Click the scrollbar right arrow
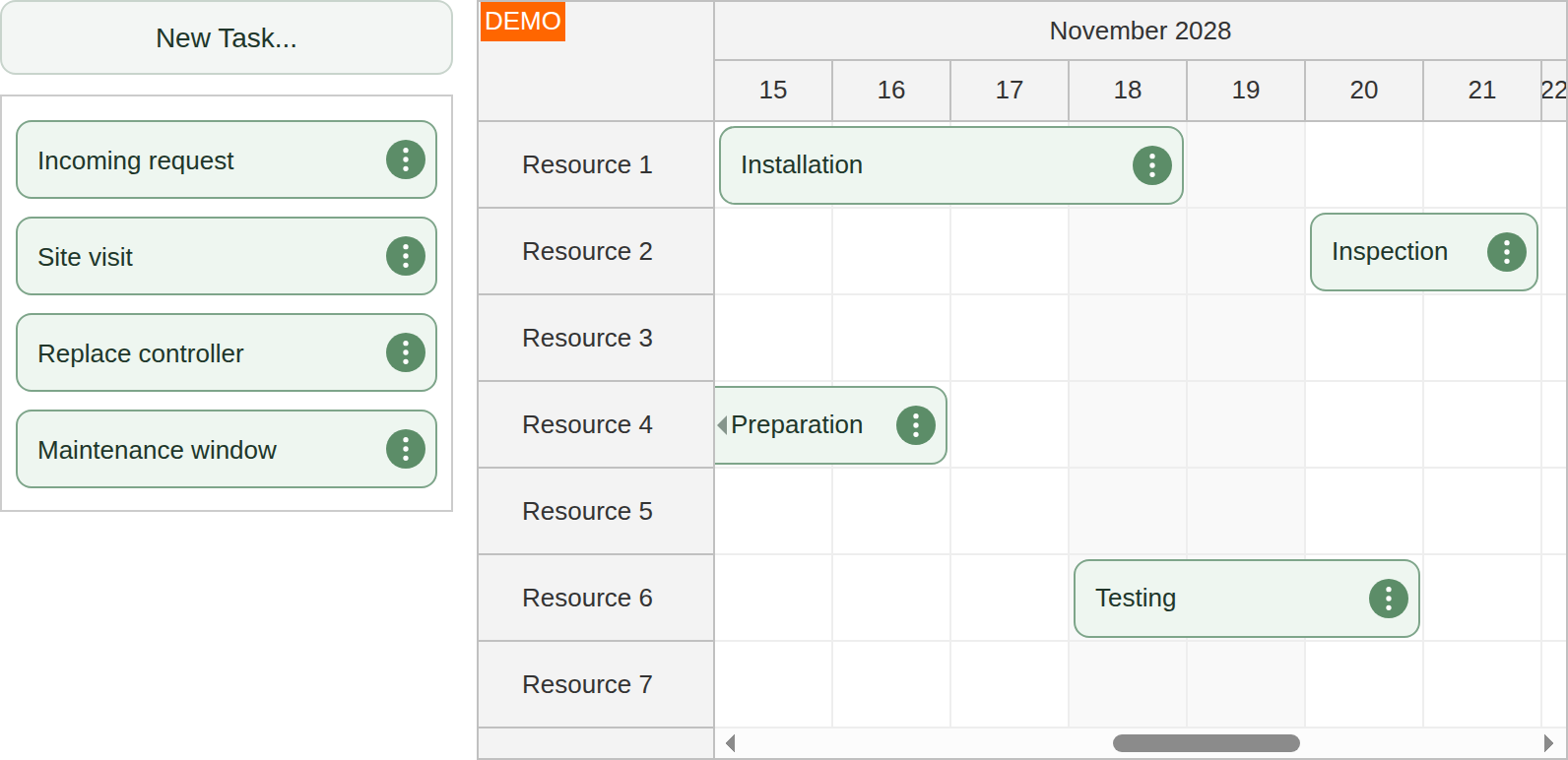The image size is (1568, 760). click(1548, 743)
